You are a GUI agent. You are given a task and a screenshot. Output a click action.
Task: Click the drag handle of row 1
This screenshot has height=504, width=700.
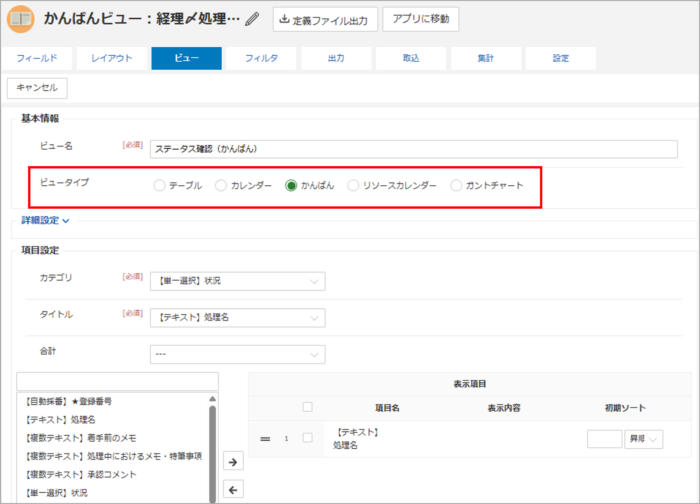point(265,439)
